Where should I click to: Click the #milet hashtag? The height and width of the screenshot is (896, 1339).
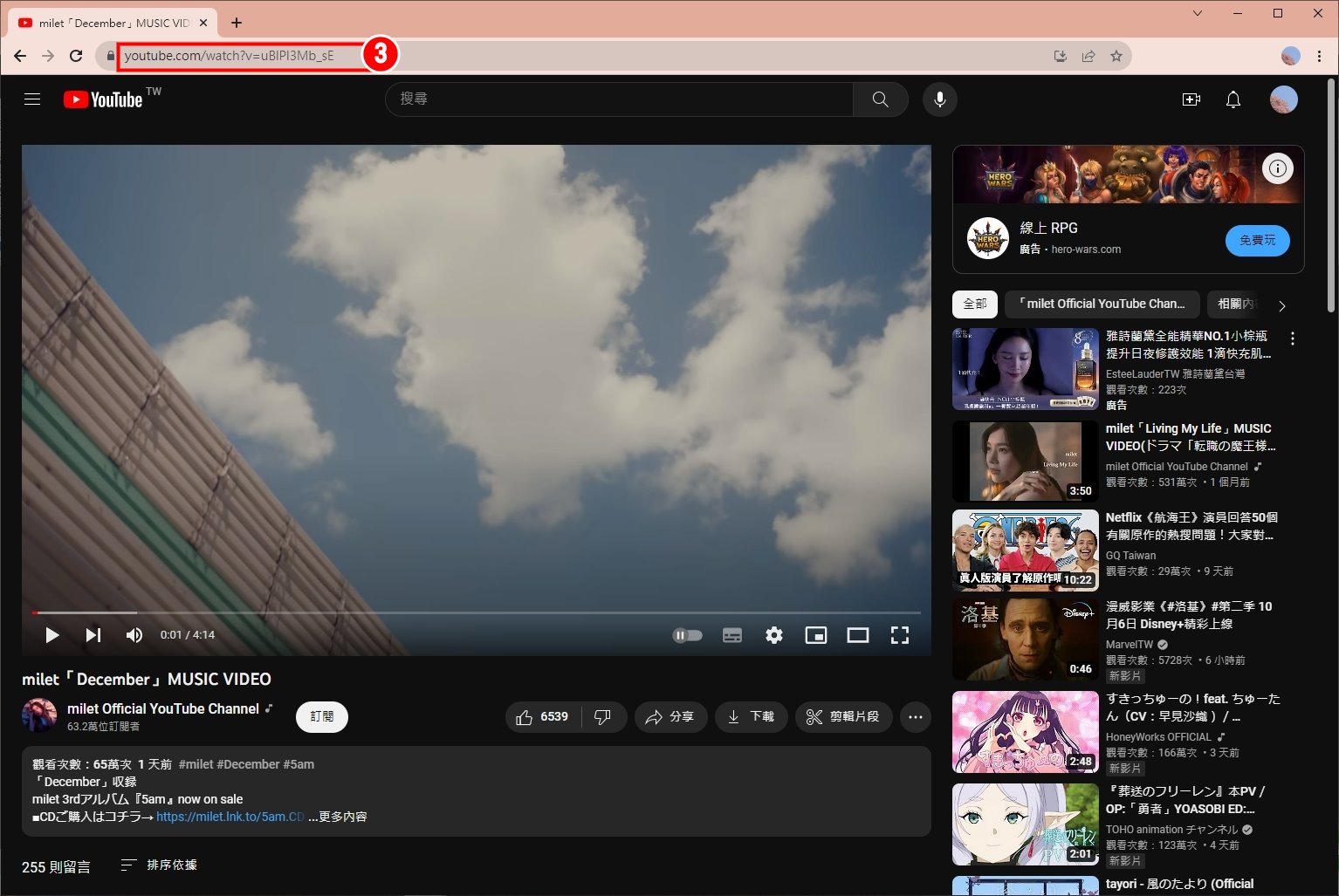pyautogui.click(x=196, y=764)
